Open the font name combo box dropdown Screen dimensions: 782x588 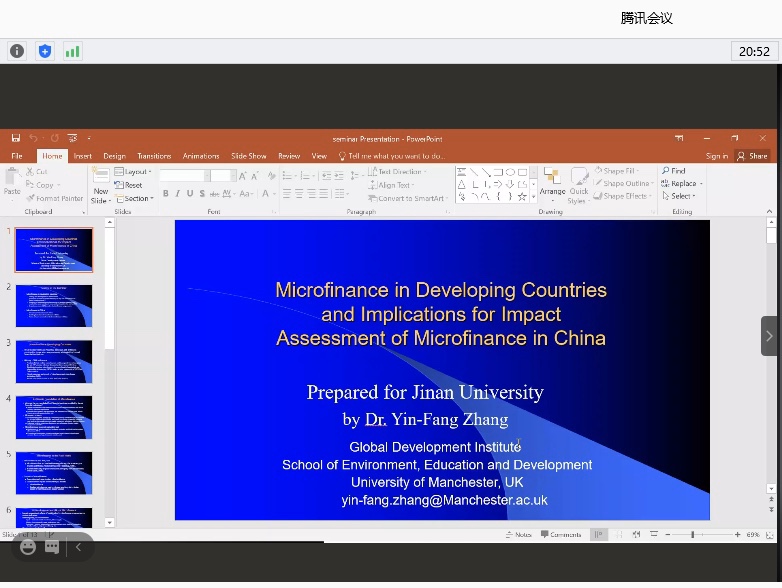click(x=207, y=176)
